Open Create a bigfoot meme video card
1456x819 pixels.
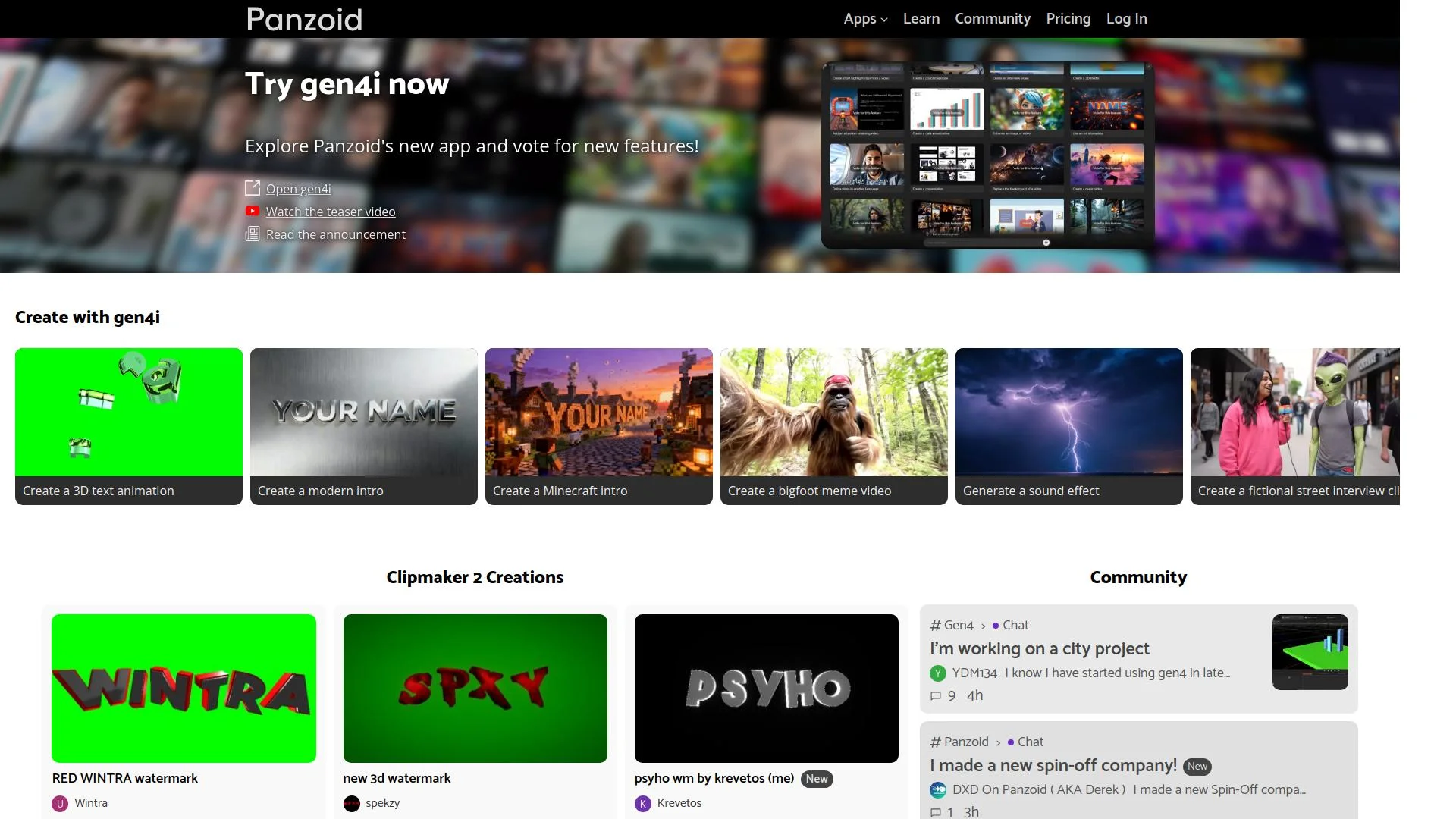tap(834, 426)
